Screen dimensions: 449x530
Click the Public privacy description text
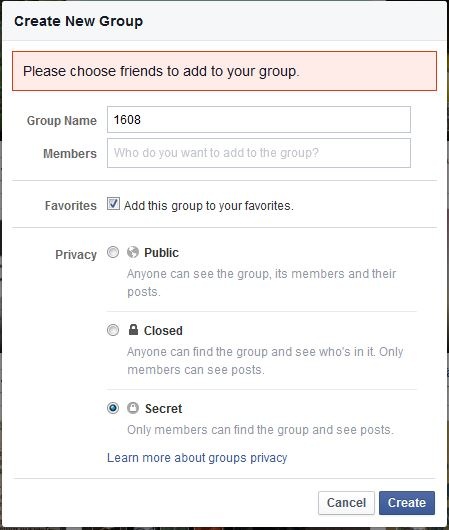click(261, 283)
